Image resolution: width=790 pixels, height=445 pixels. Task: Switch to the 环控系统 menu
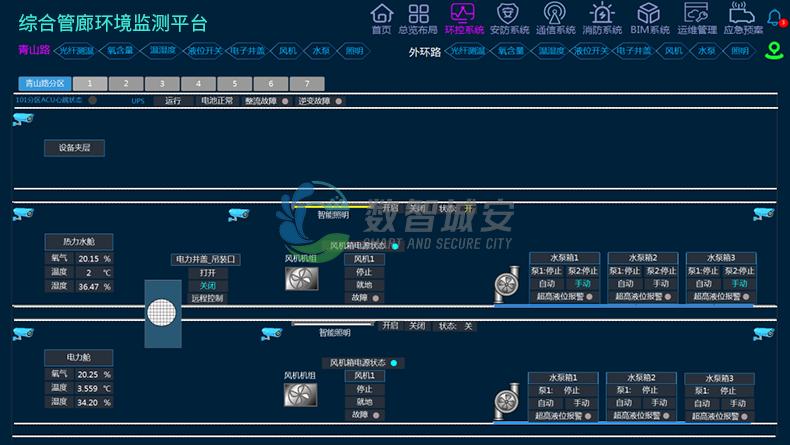[x=463, y=18]
